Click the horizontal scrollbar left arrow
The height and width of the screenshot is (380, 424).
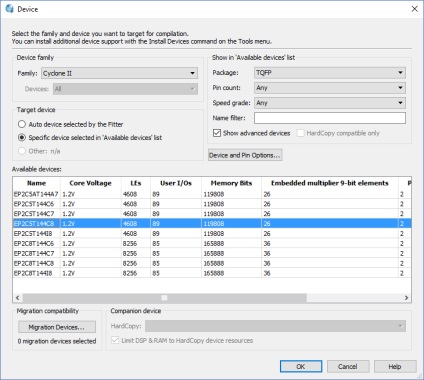coord(18,298)
